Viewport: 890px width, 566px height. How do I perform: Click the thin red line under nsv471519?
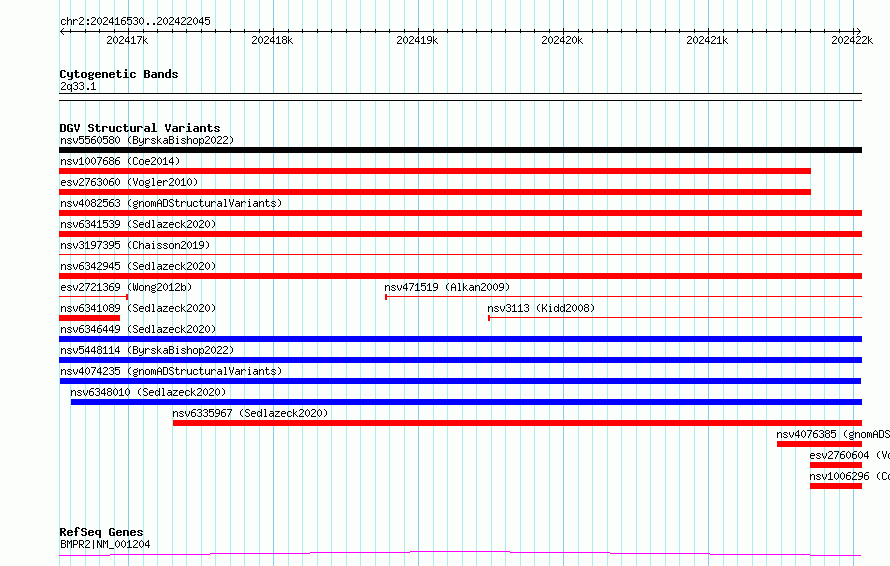pyautogui.click(x=623, y=296)
